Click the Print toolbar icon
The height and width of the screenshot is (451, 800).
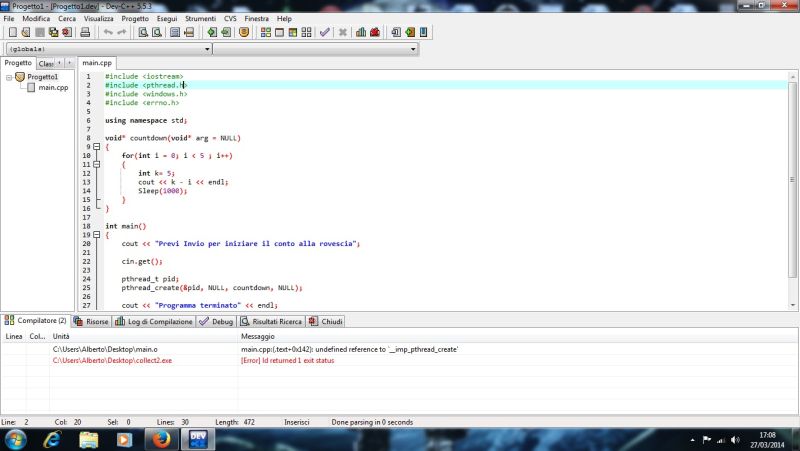tap(85, 32)
